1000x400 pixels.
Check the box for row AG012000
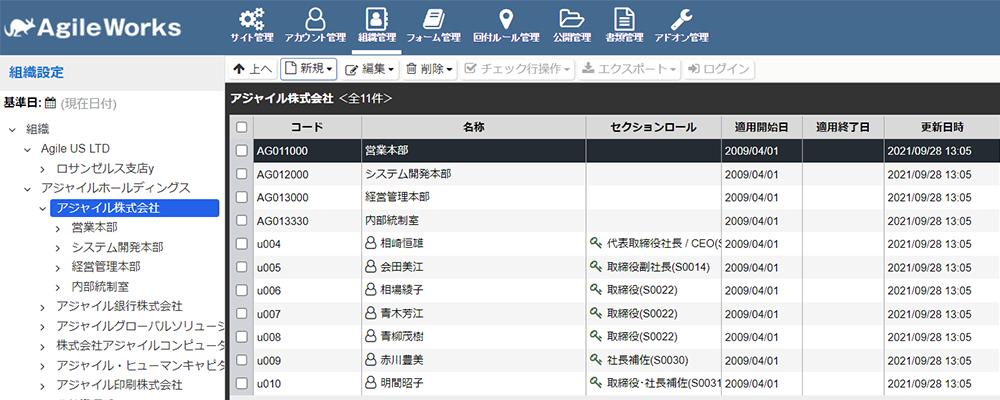241,174
